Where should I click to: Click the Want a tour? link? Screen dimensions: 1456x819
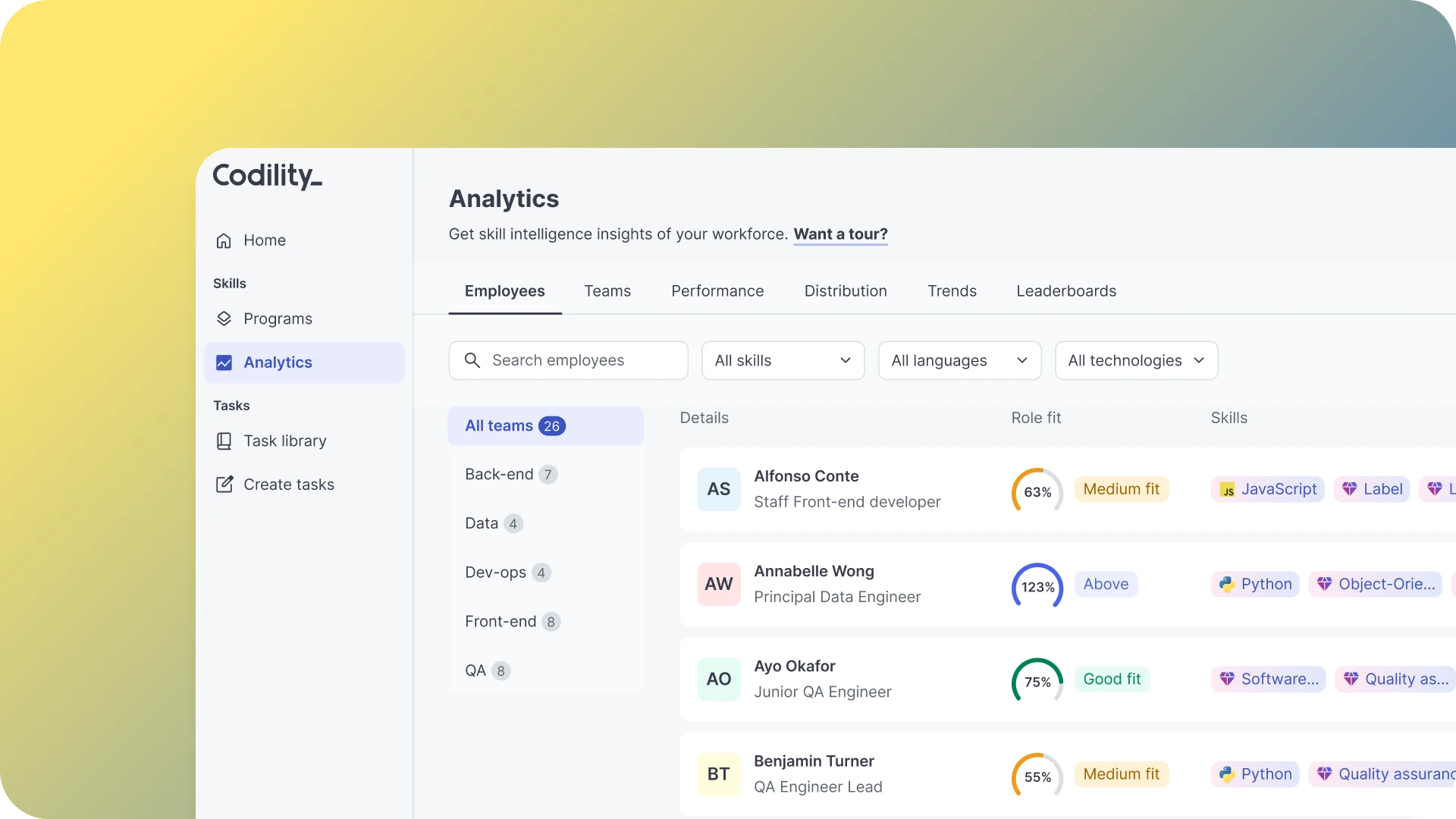(840, 234)
